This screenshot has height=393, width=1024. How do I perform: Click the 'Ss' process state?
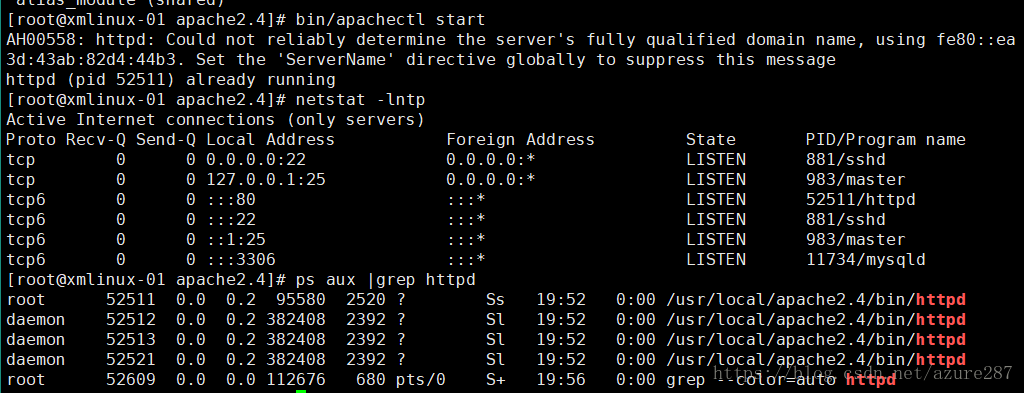pyautogui.click(x=496, y=300)
